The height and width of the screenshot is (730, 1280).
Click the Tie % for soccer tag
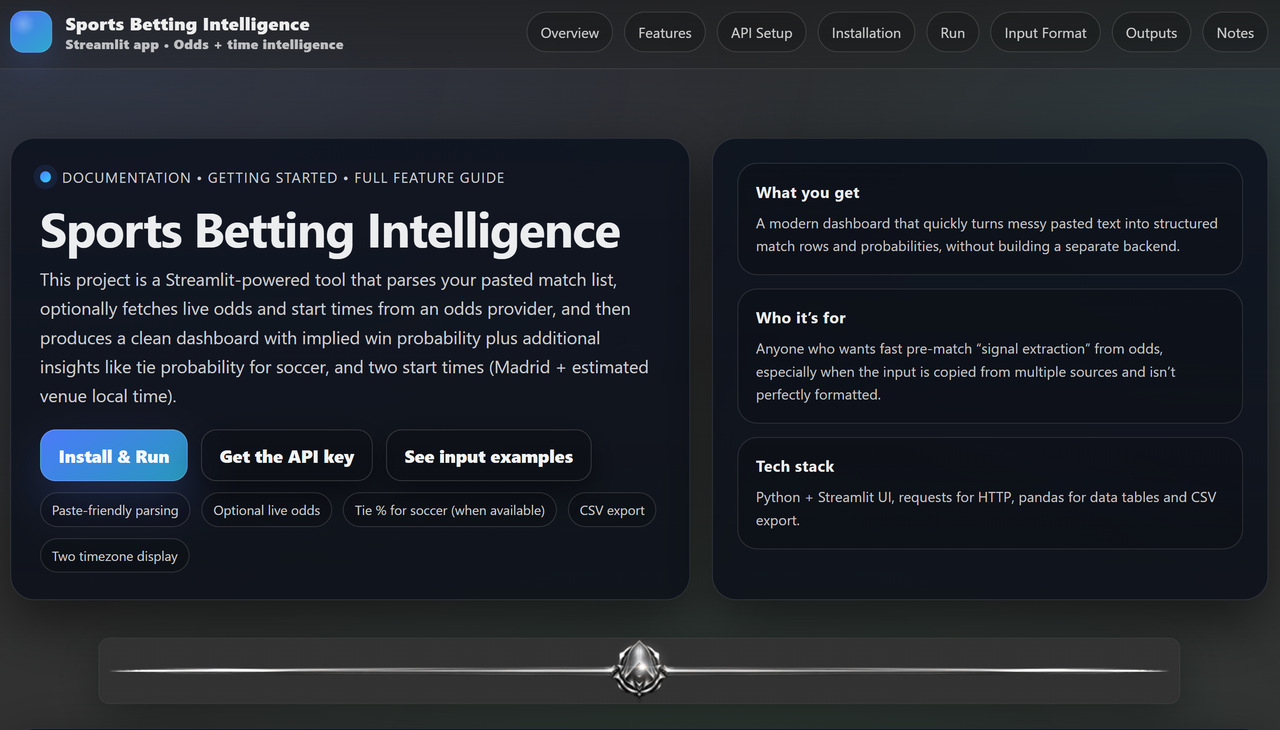pos(450,510)
